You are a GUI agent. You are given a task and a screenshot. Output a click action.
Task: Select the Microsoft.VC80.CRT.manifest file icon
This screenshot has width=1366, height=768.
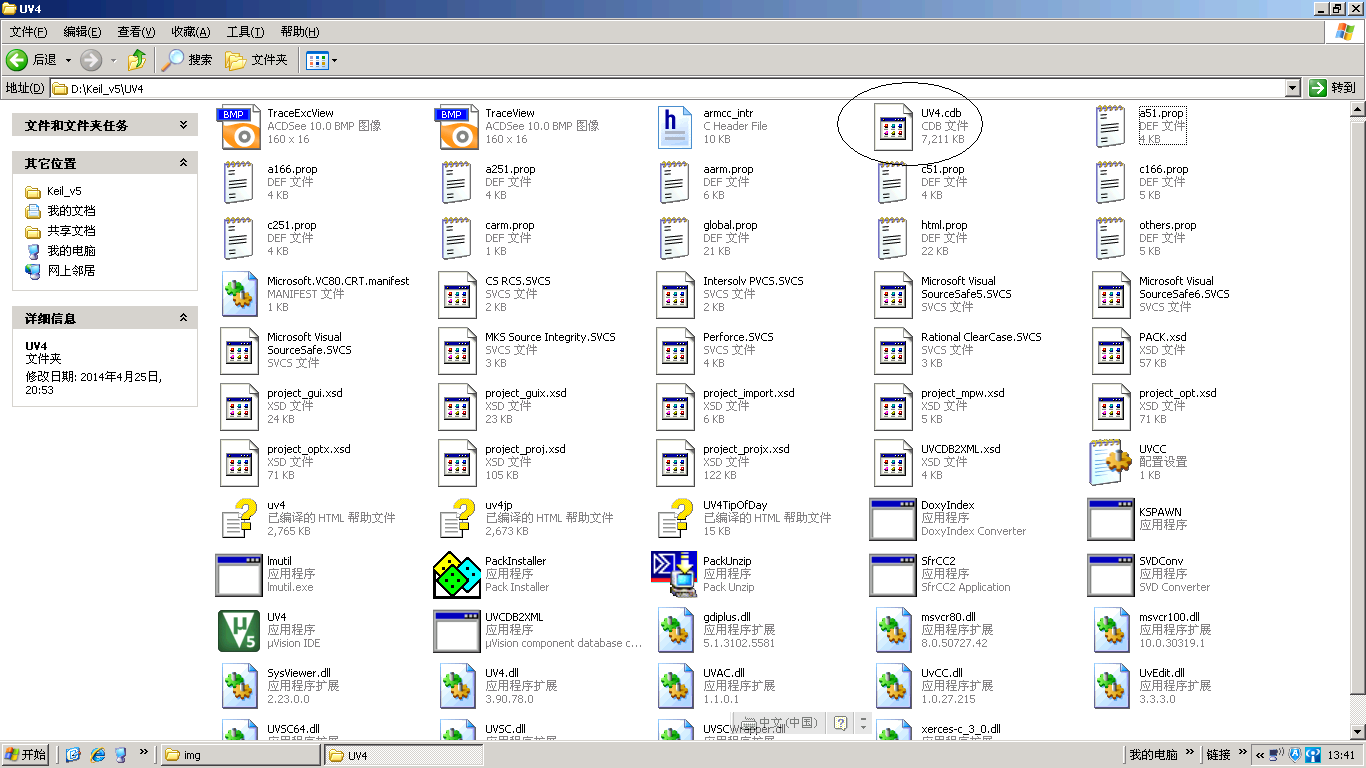click(x=239, y=294)
